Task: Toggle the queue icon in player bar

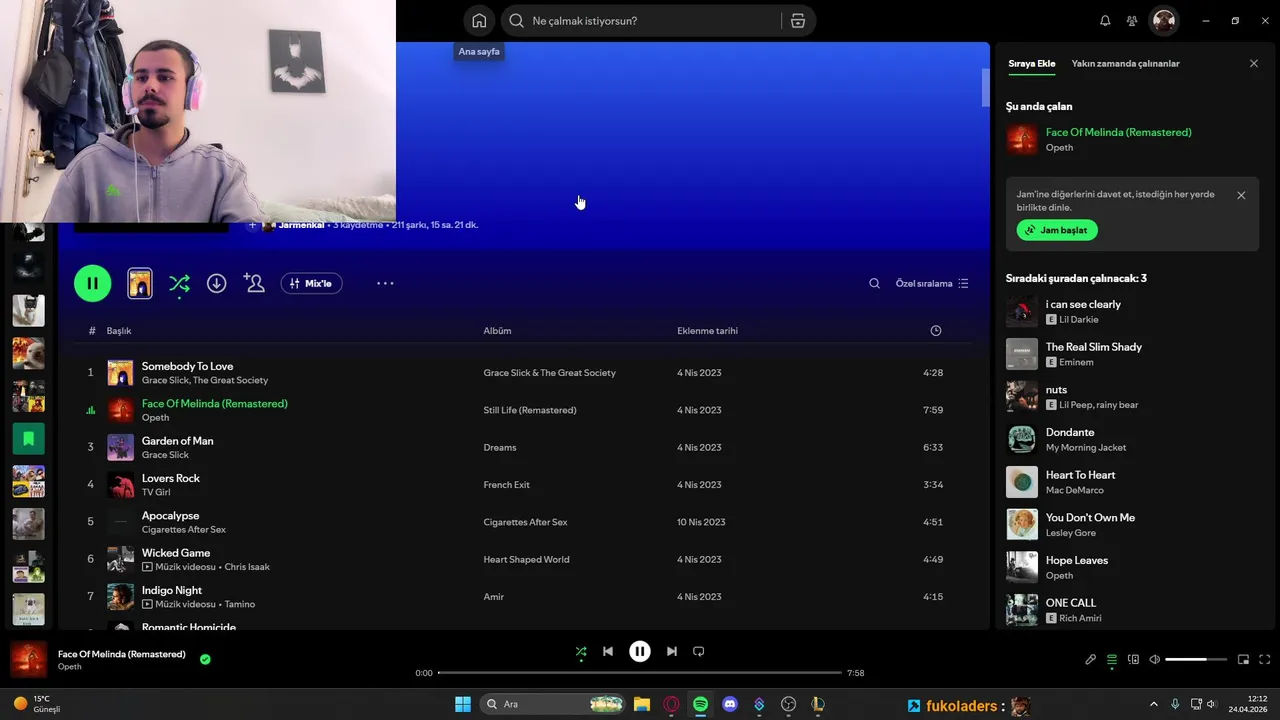Action: (1112, 660)
